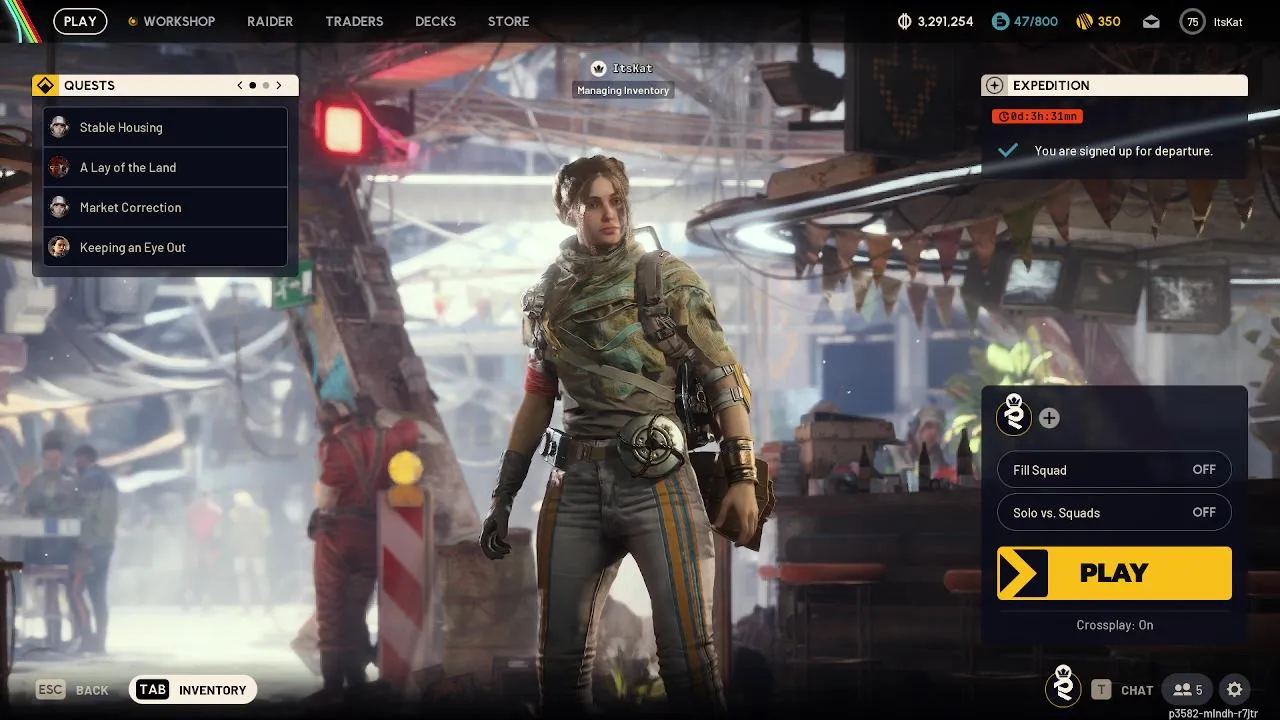Image resolution: width=1280 pixels, height=720 pixels.
Task: Click the Crossplay: On label
Action: pyautogui.click(x=1114, y=625)
